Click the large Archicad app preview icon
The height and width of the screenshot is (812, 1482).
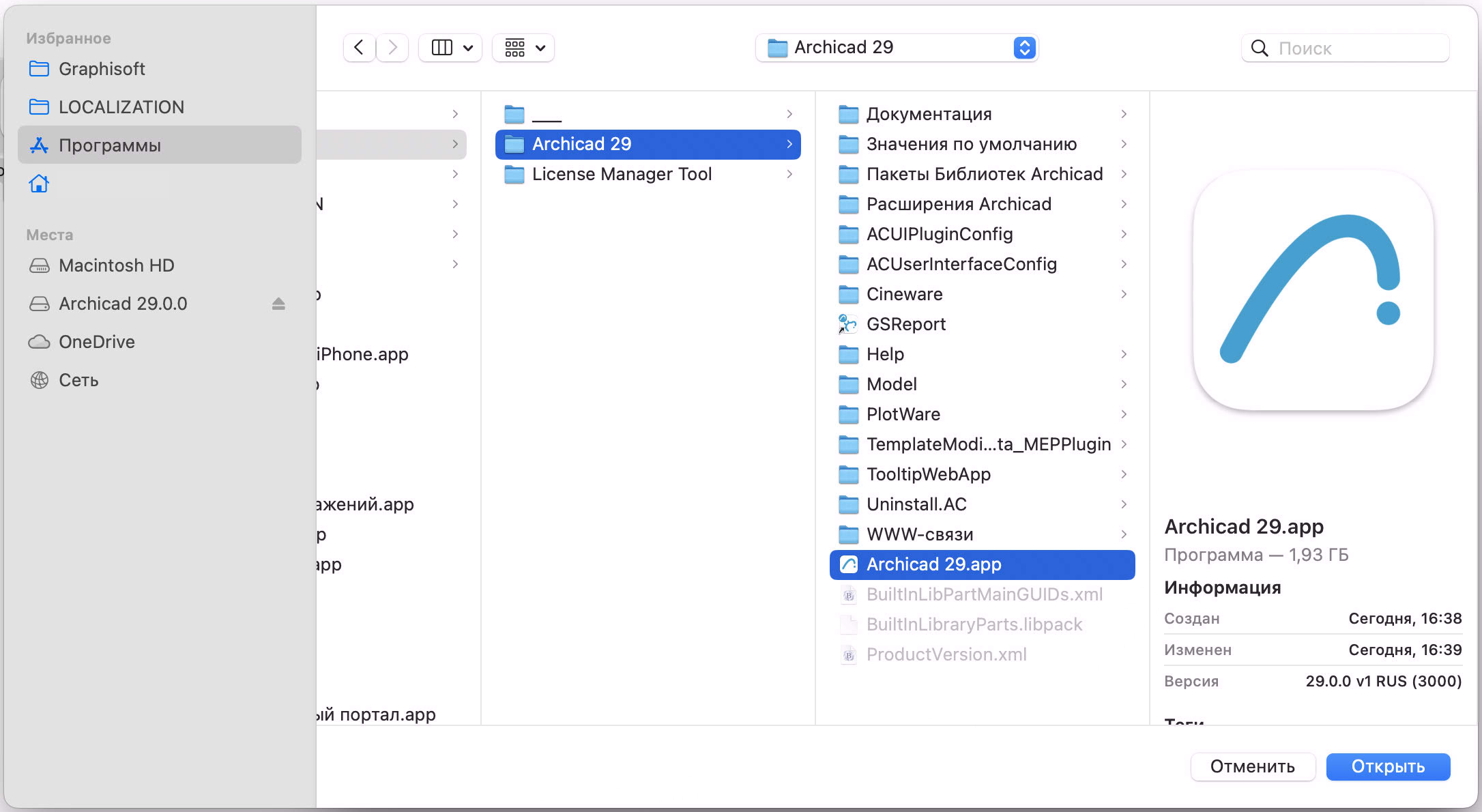click(x=1313, y=291)
